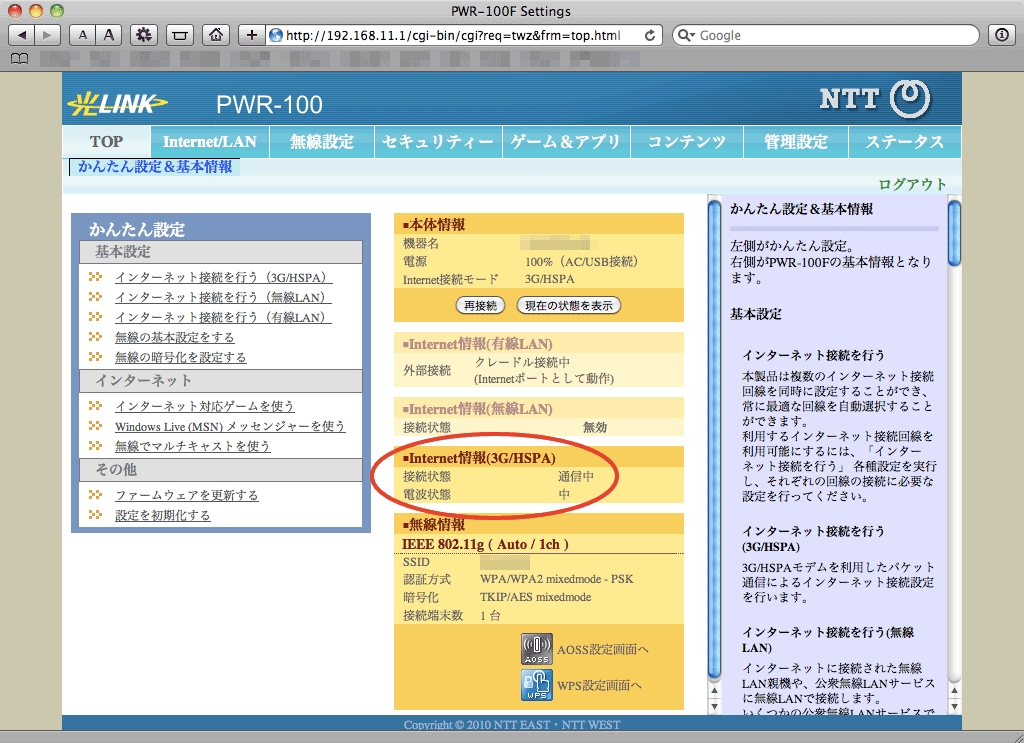Click the help panel right scrollbar thumb

[954, 233]
